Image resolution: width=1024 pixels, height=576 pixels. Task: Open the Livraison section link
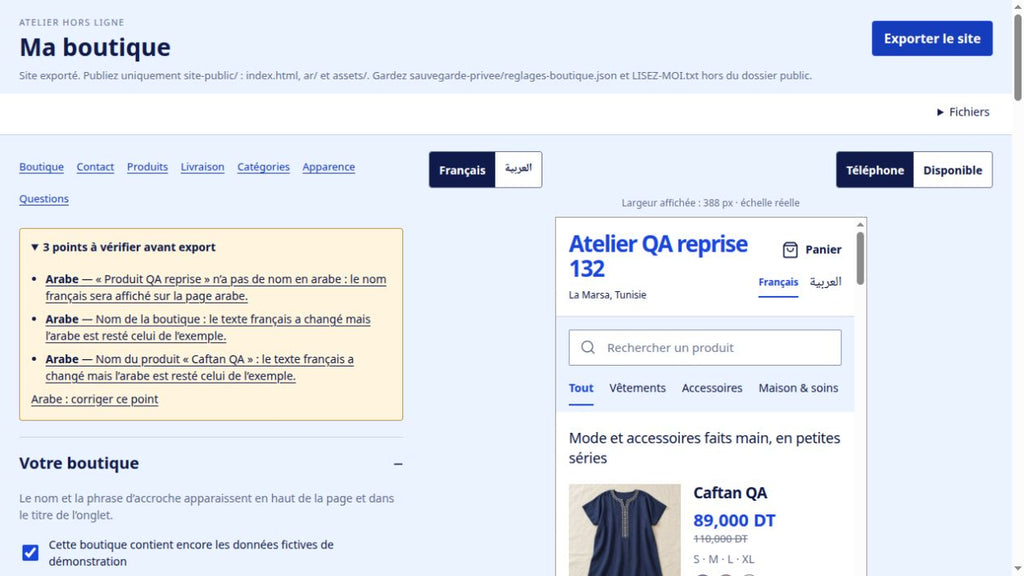pos(202,167)
